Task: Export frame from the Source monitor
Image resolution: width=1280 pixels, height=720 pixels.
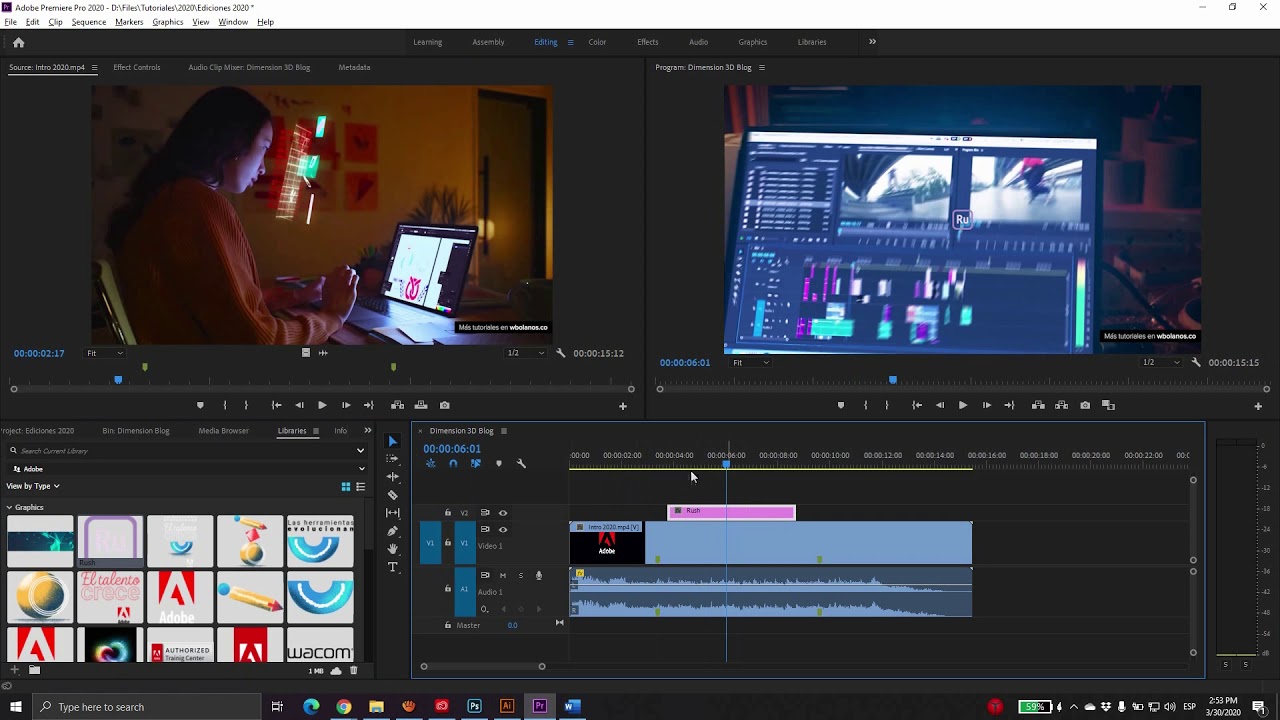Action: (x=445, y=405)
